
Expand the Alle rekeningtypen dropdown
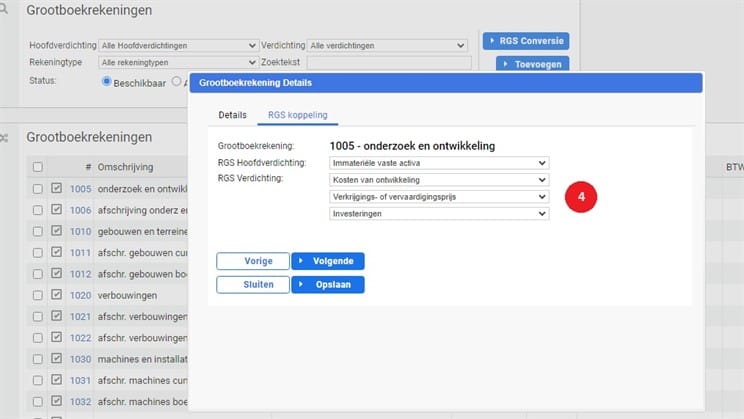pos(178,62)
